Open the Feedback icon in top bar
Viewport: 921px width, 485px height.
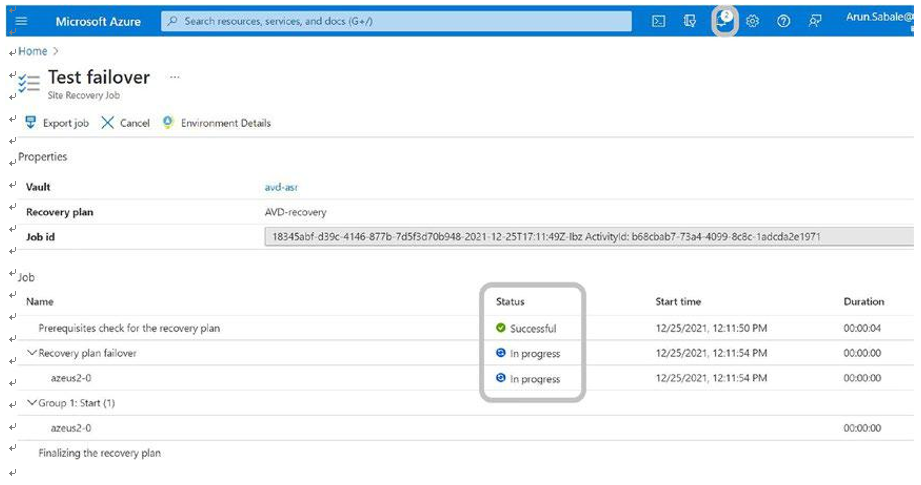tap(815, 21)
